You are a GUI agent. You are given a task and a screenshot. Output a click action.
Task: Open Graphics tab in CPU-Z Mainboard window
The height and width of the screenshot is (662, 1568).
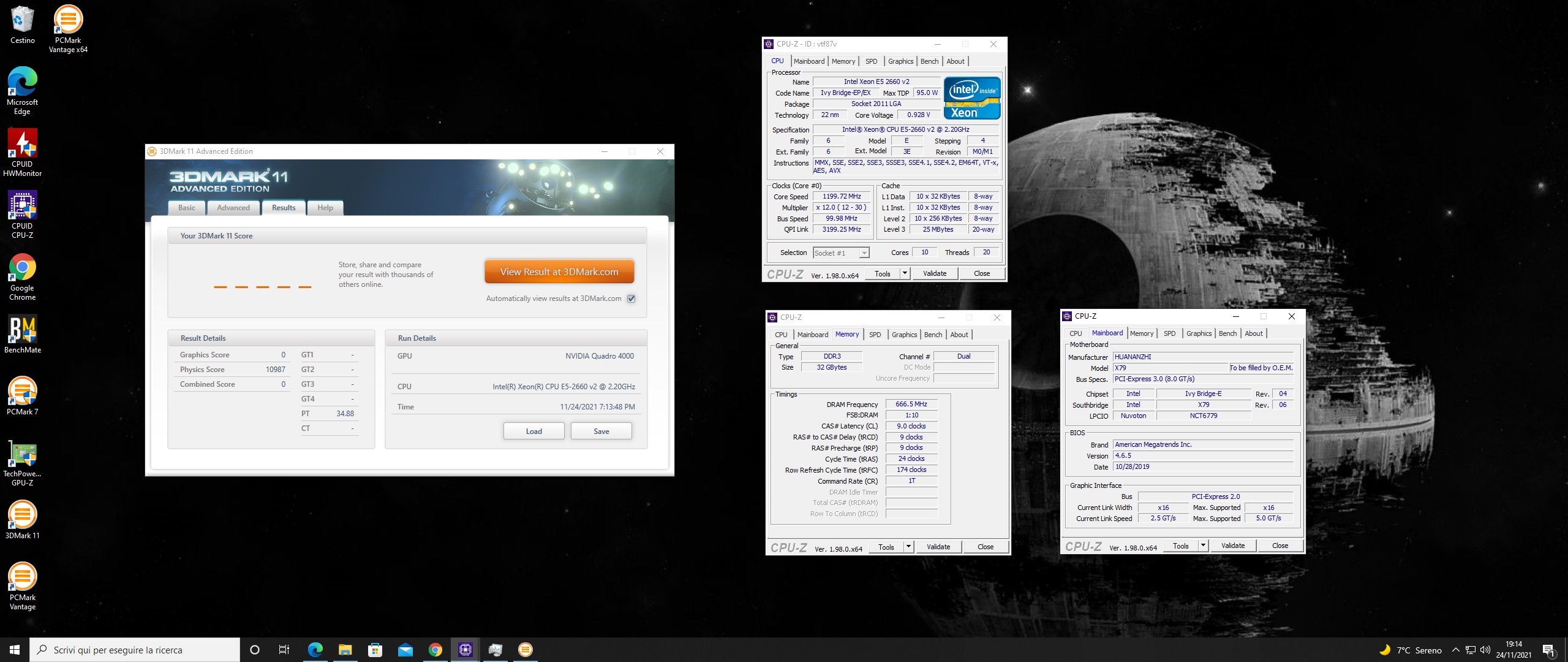[x=1199, y=333]
